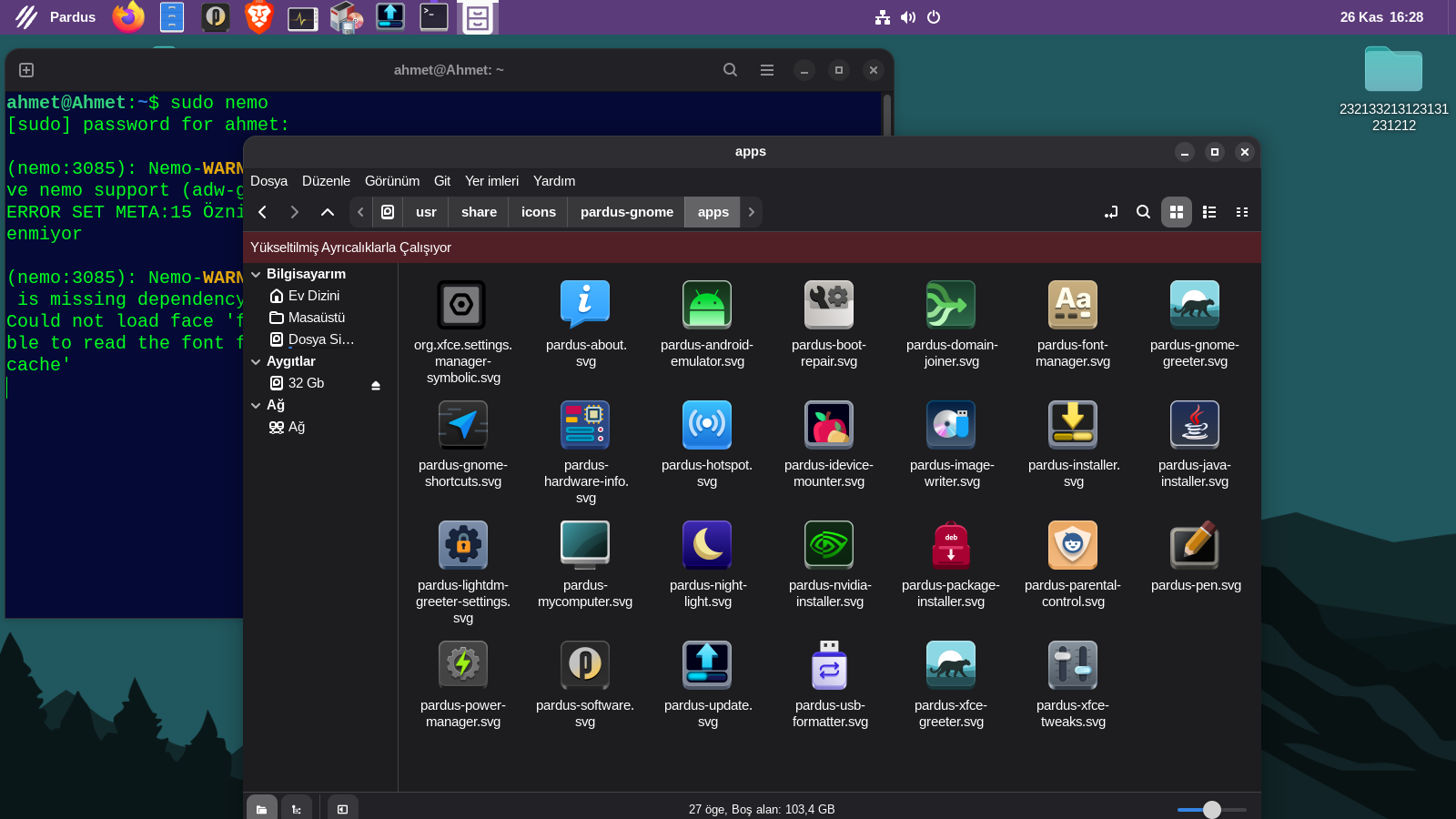Navigate to pardus-gnome path segment
Image resolution: width=1456 pixels, height=819 pixels.
(x=626, y=212)
